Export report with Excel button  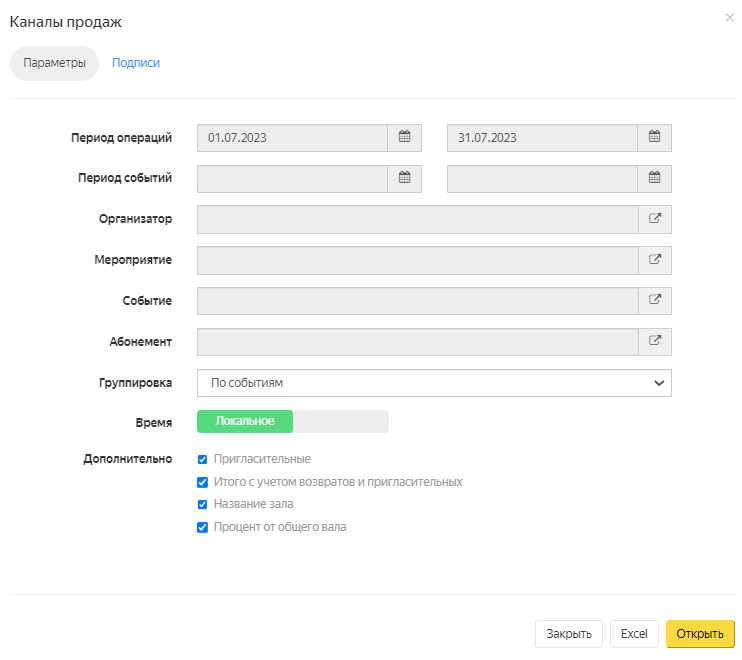click(634, 634)
